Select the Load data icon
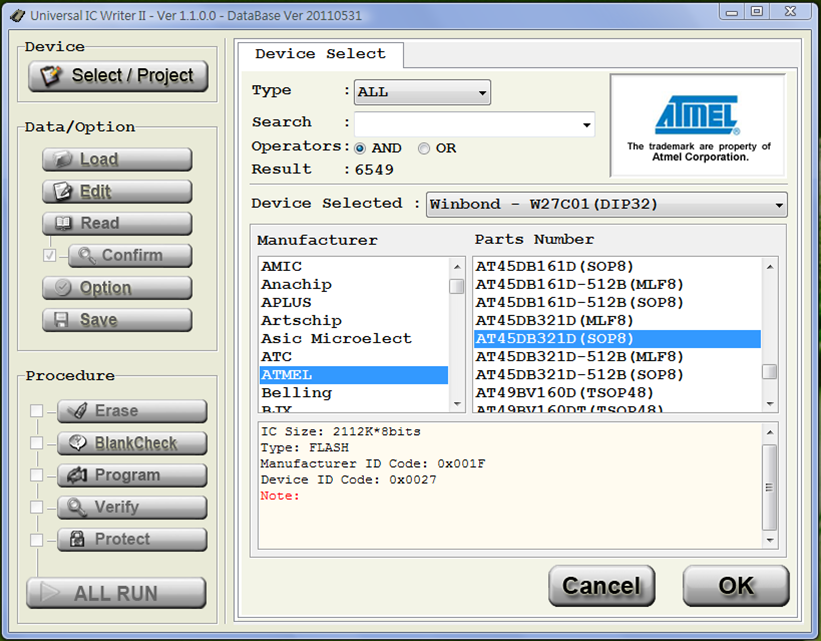The height and width of the screenshot is (641, 821). [x=64, y=159]
